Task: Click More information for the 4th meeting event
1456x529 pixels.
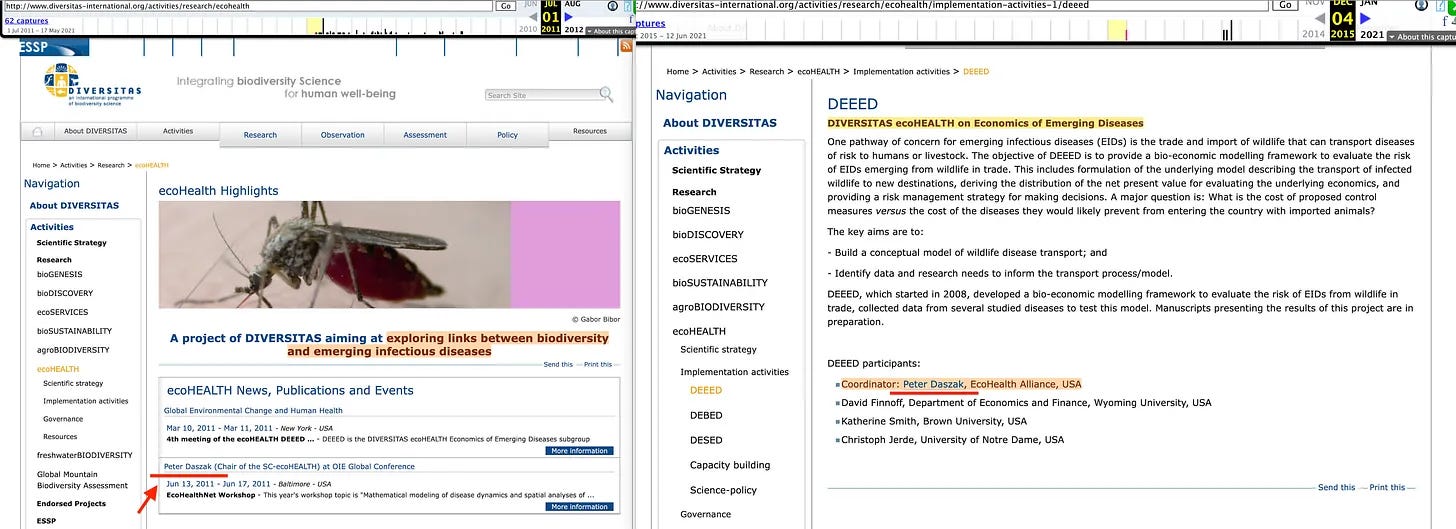Action: click(x=580, y=451)
